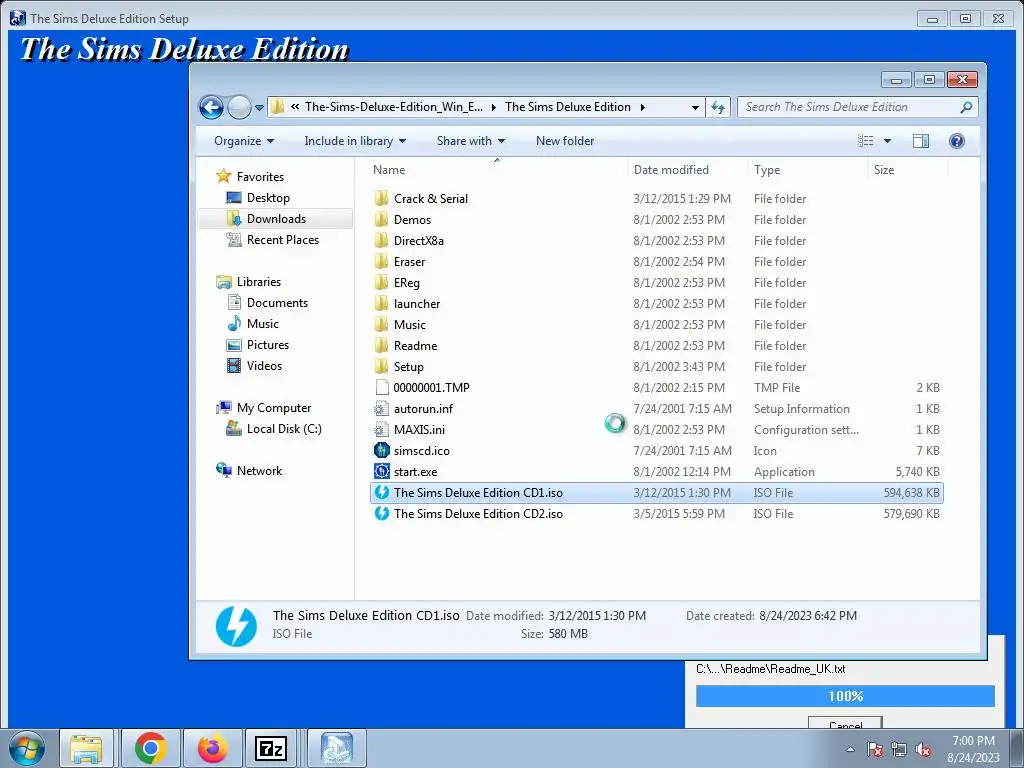Click the muted volume tray icon

tap(923, 750)
